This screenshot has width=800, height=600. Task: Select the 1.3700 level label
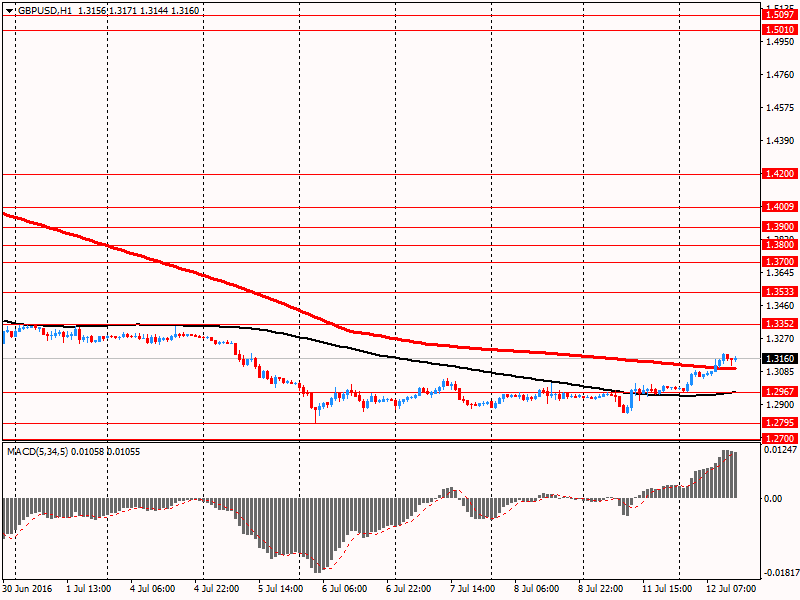(x=780, y=262)
